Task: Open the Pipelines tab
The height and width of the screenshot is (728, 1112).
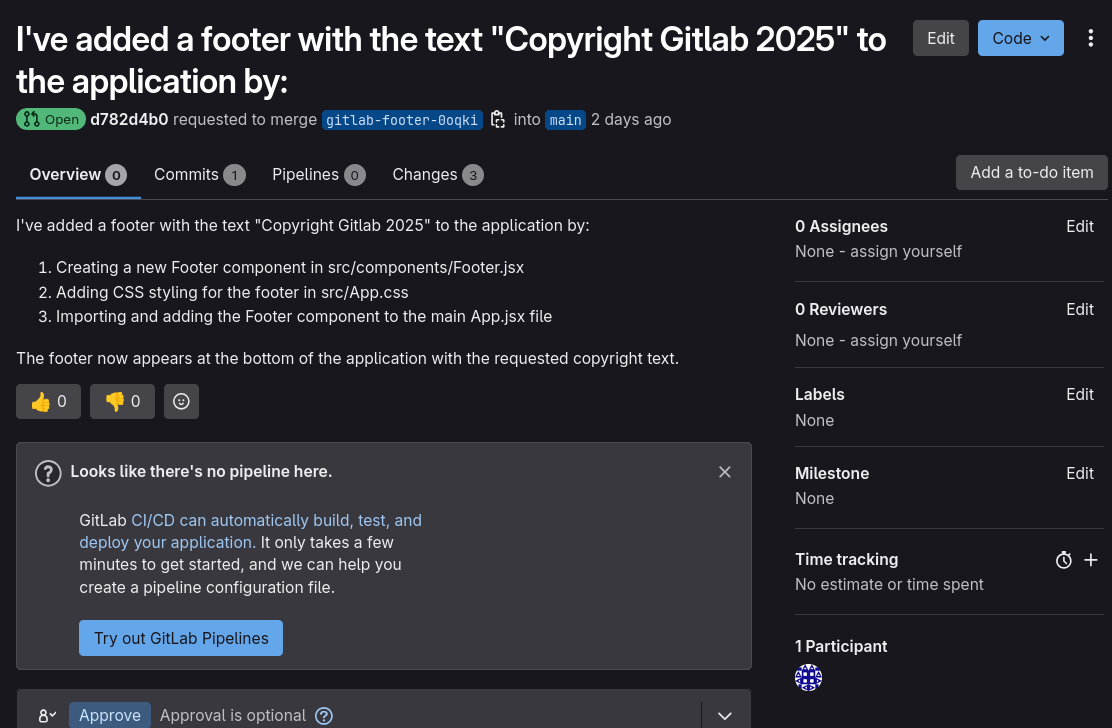Action: 318,174
